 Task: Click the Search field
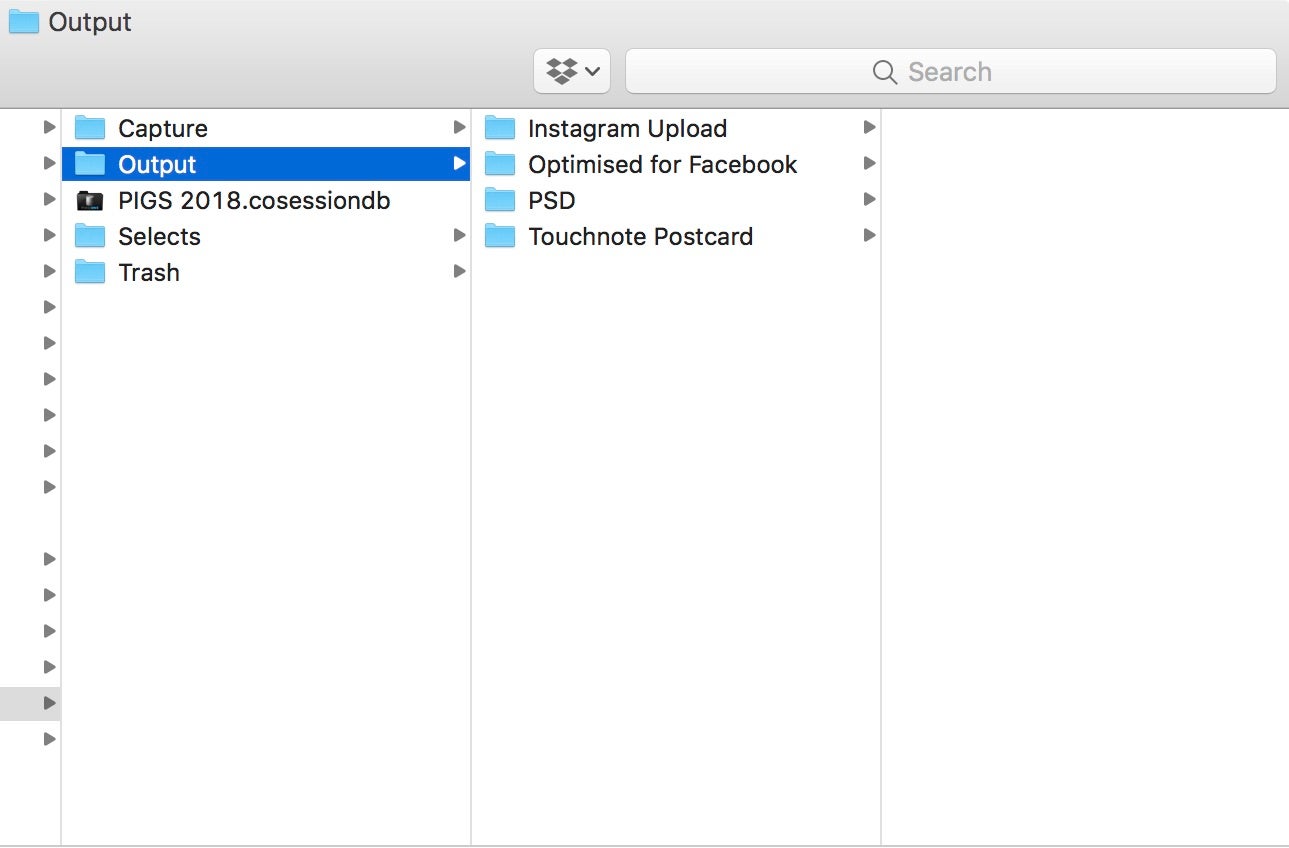(950, 71)
